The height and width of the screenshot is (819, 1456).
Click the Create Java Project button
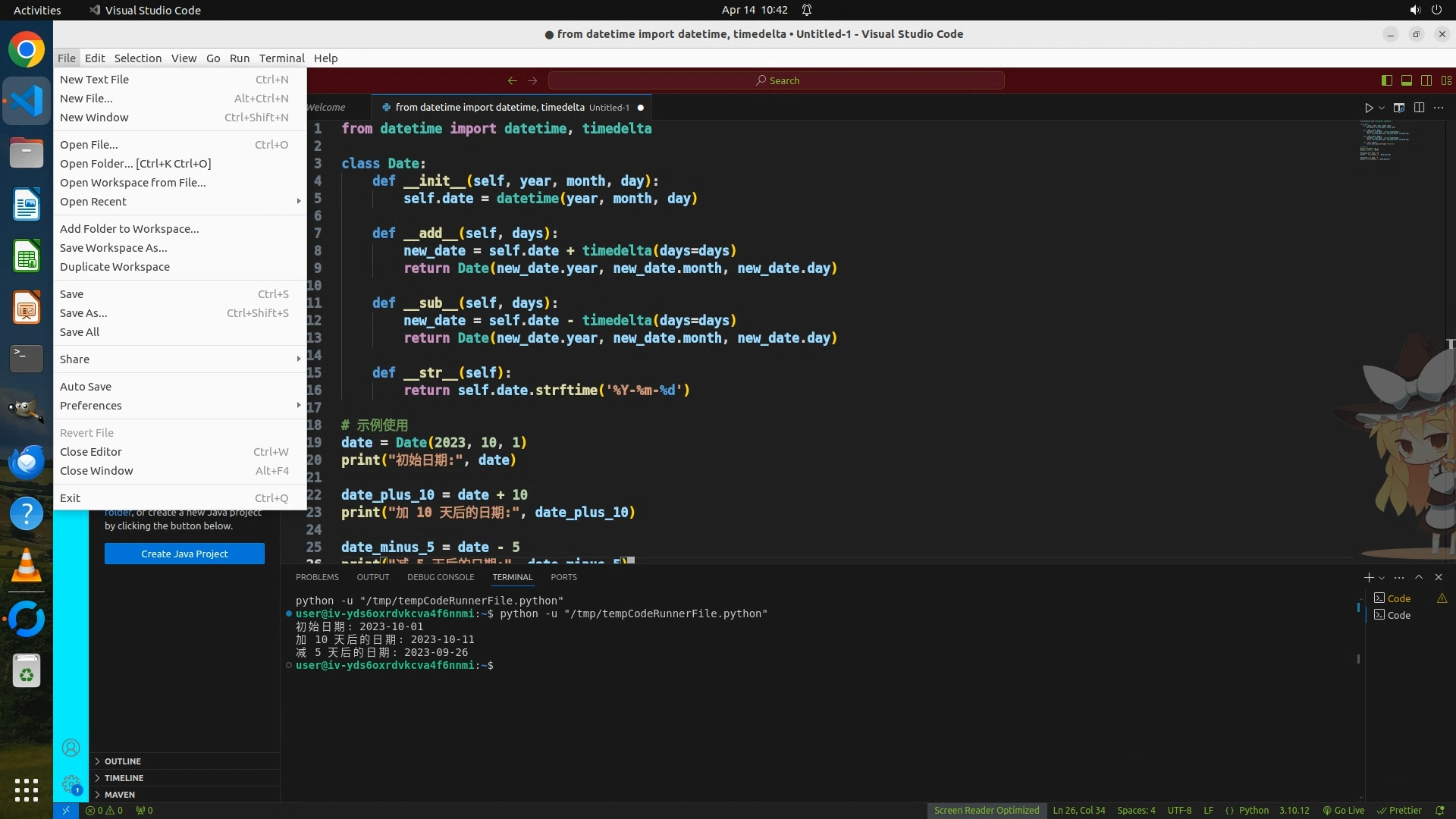[184, 554]
